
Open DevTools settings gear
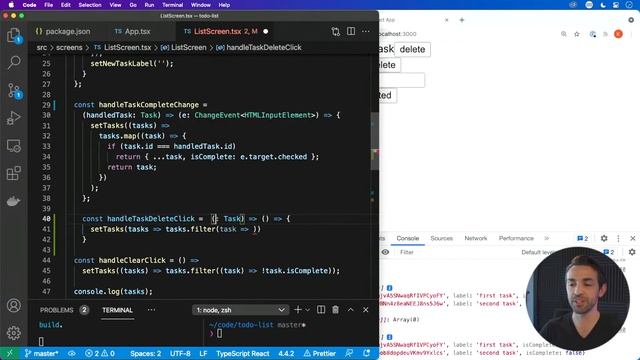(x=604, y=238)
